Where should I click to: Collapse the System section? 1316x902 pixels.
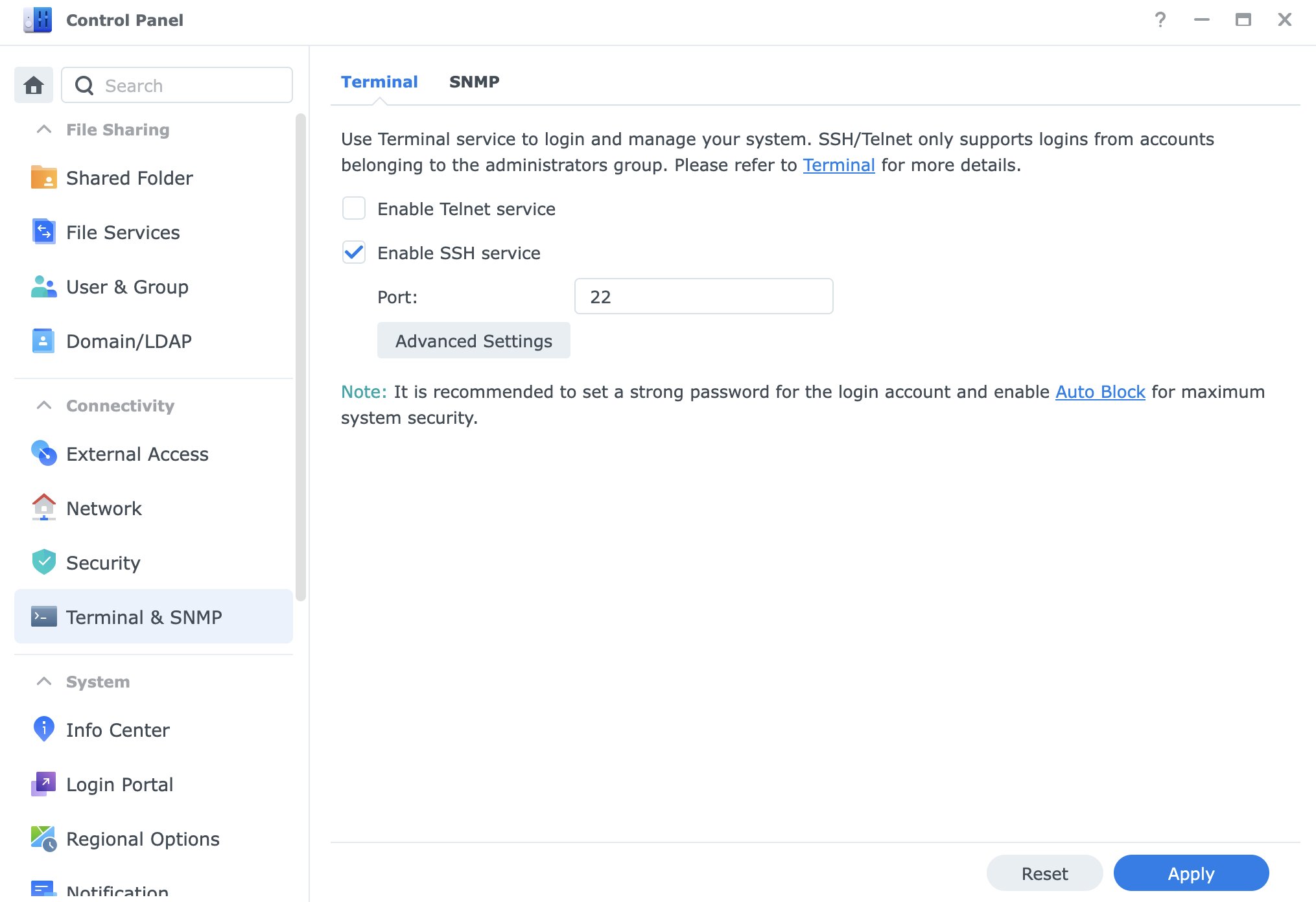tap(44, 682)
